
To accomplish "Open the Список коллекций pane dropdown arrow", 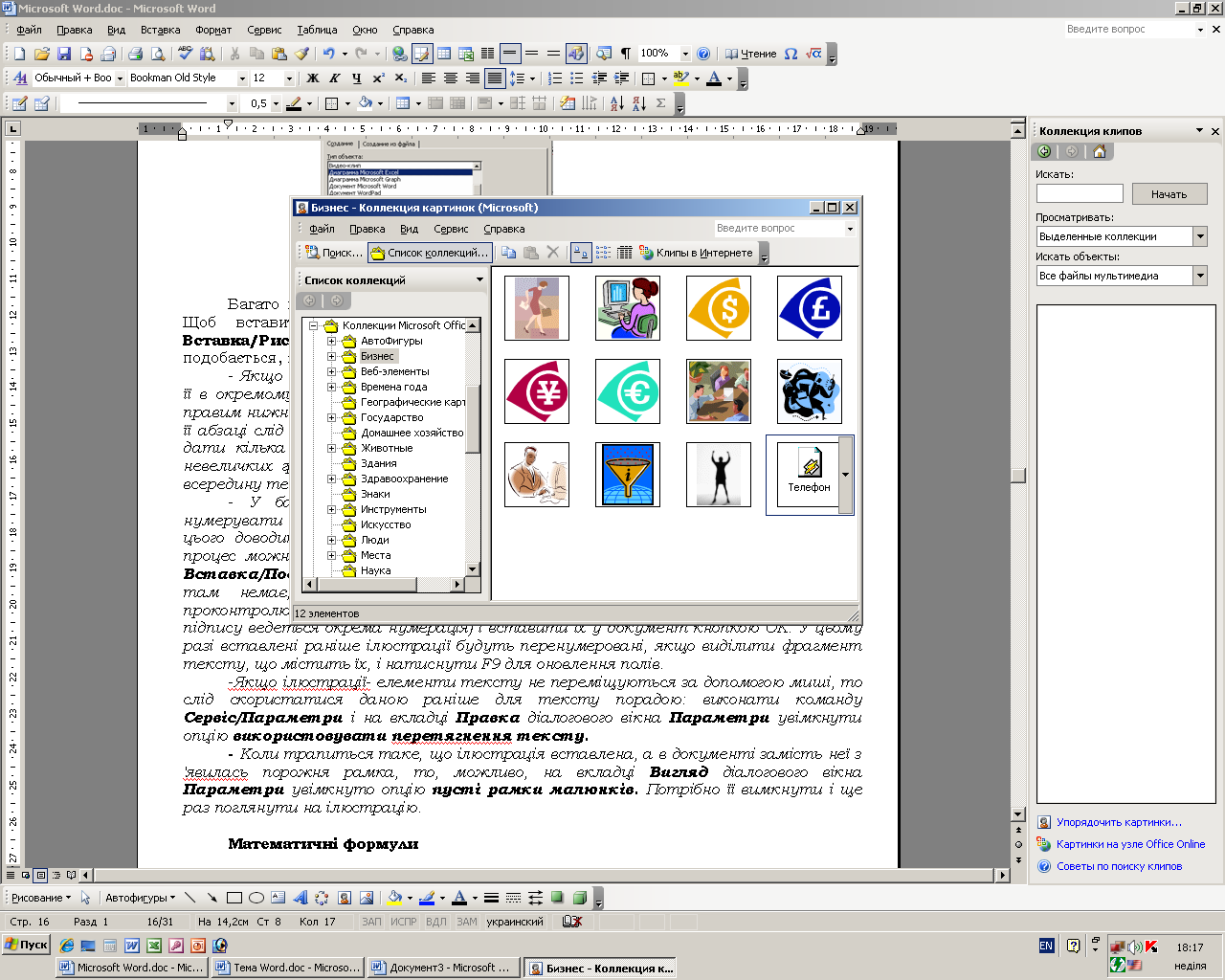I will (479, 280).
